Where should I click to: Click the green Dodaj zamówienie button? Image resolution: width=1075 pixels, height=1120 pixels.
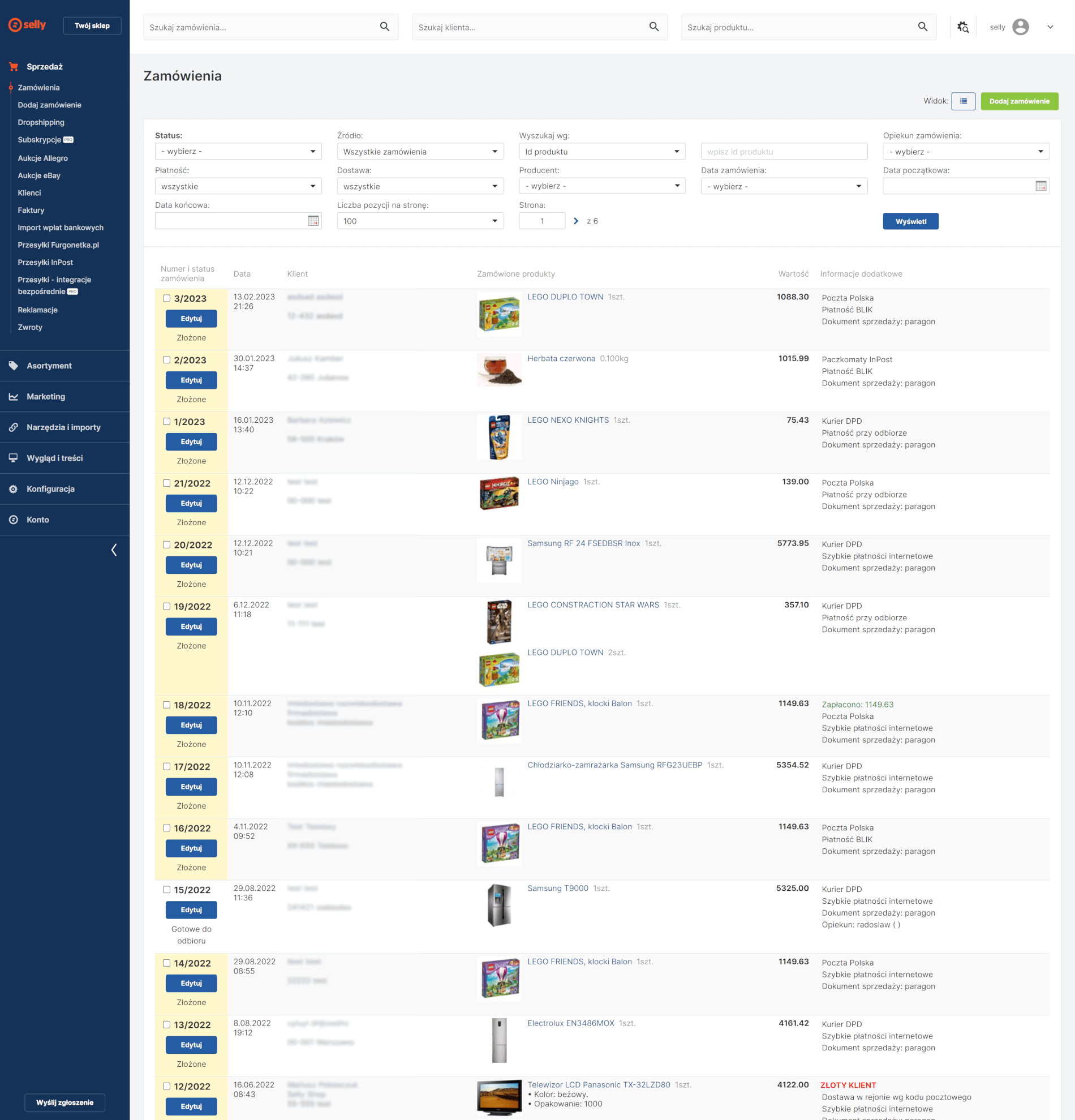pyautogui.click(x=1019, y=101)
